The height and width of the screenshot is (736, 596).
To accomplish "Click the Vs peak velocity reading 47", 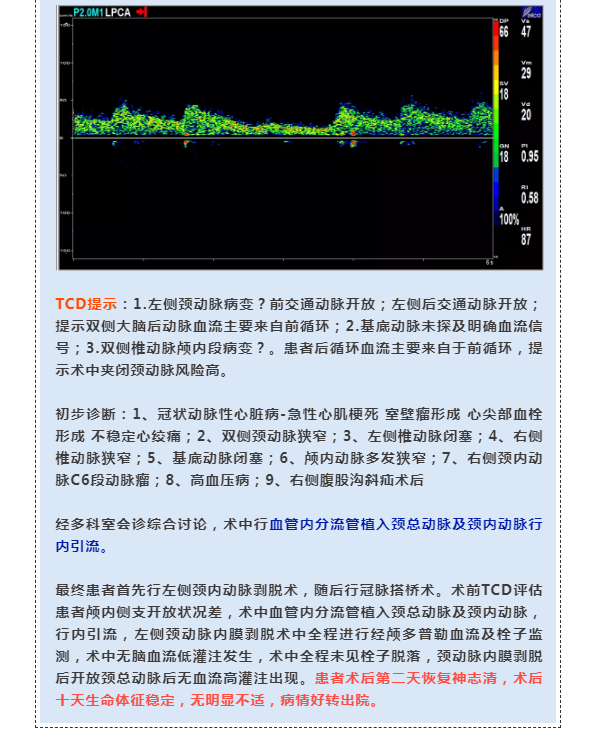I will point(526,32).
